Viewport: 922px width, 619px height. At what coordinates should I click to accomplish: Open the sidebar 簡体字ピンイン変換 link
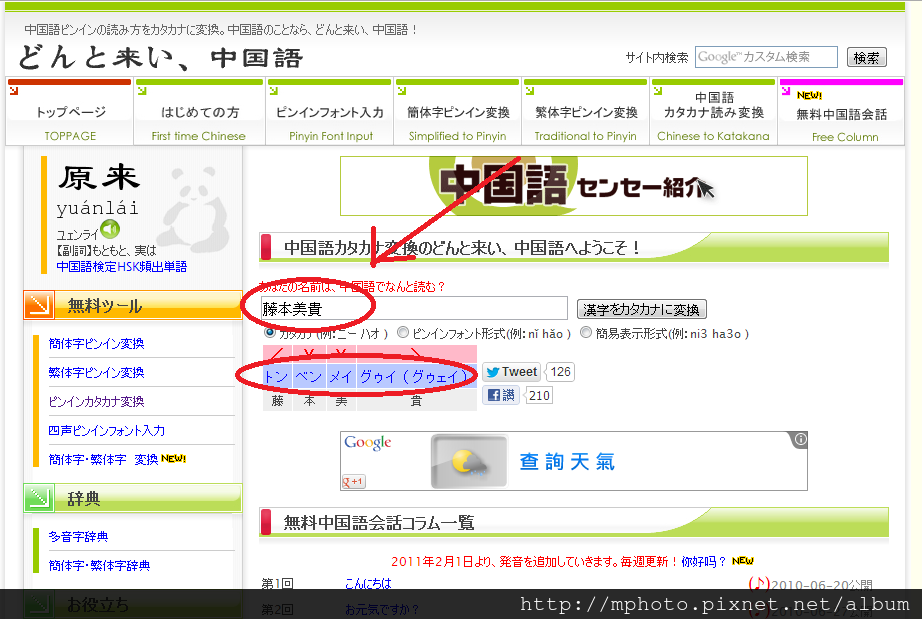pos(96,343)
